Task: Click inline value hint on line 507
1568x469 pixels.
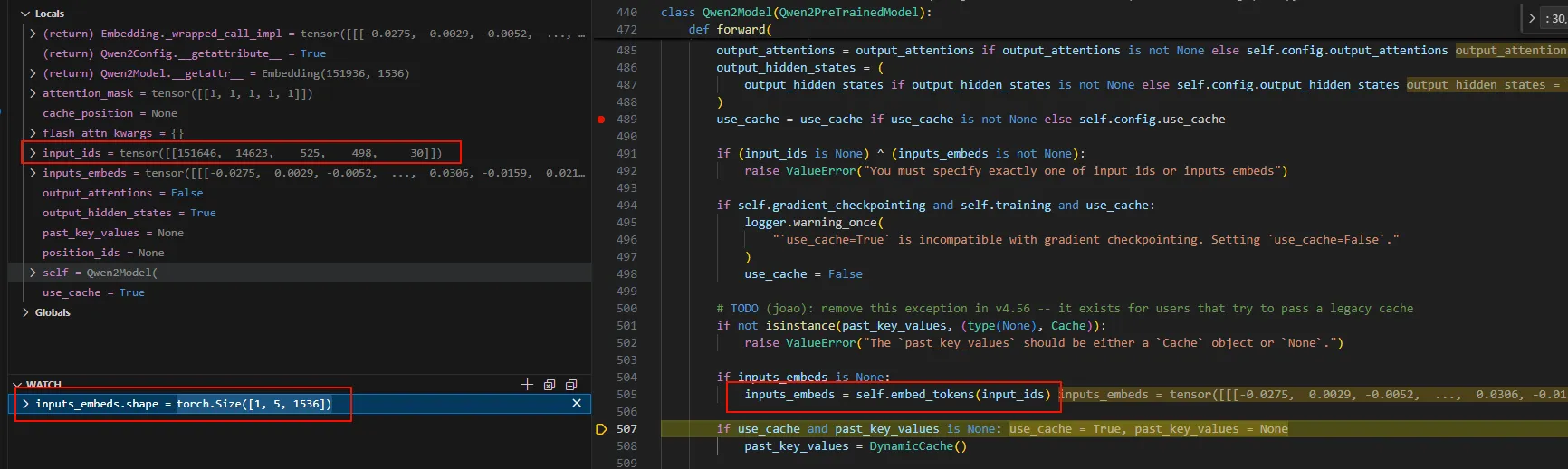Action: pyautogui.click(x=1148, y=429)
